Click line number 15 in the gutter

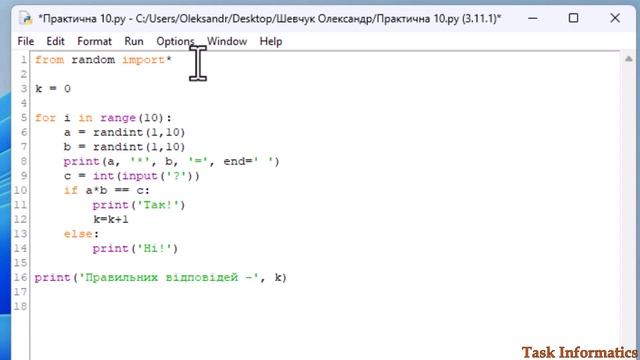click(20, 263)
